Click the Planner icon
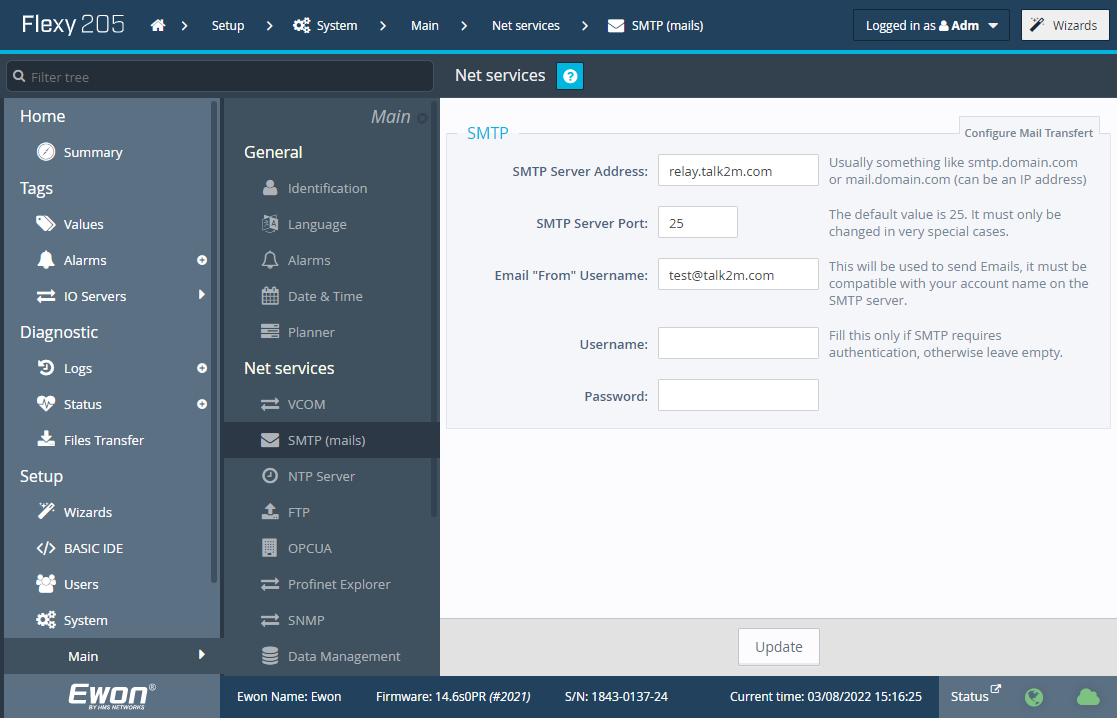1117x718 pixels. pyautogui.click(x=270, y=331)
